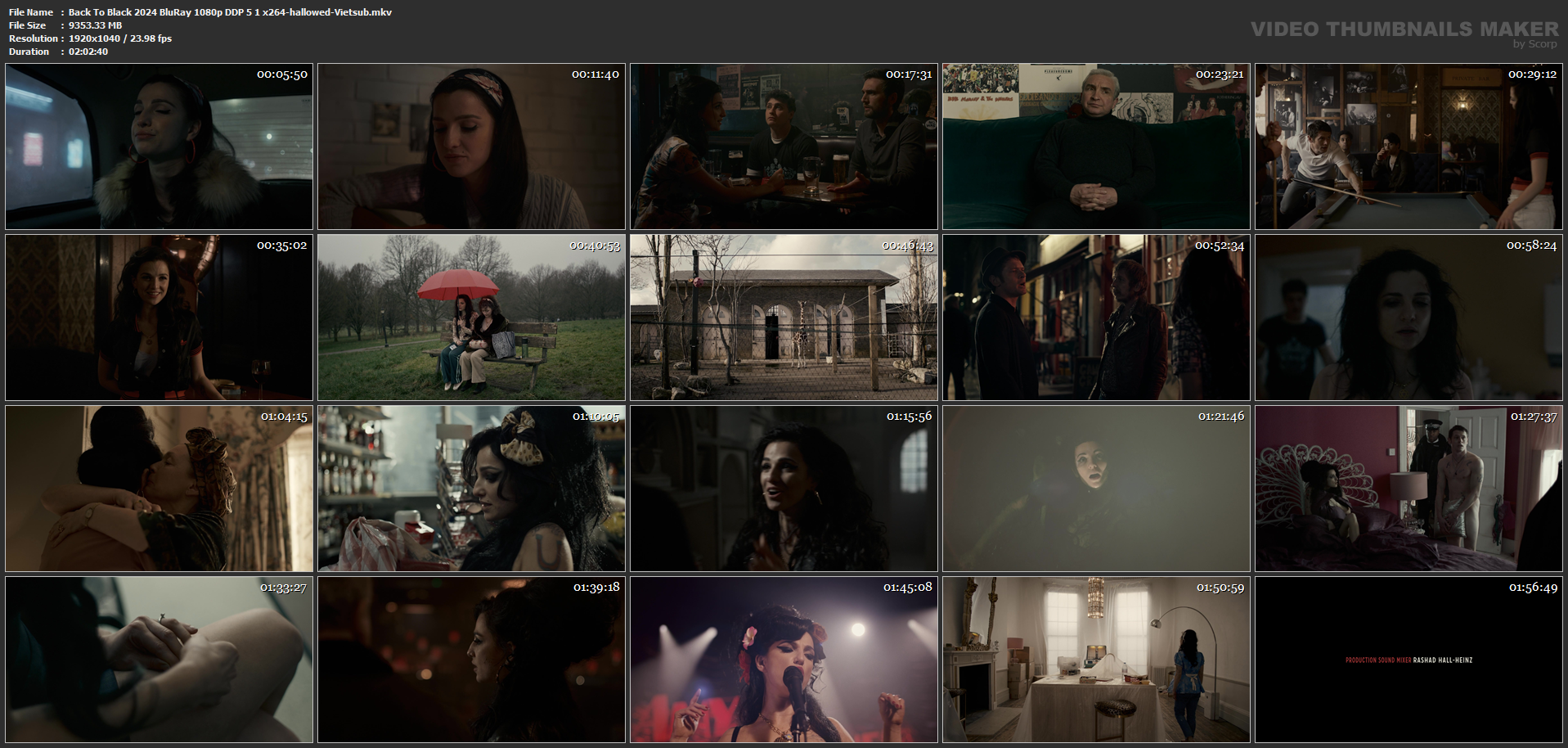The image size is (1568, 748).
Task: Select the thumbnail at 00:23:21
Action: pyautogui.click(x=1097, y=146)
